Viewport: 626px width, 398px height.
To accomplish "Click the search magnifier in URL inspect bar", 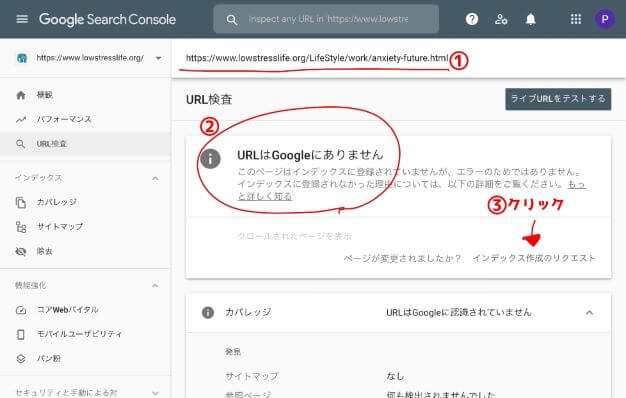I will [232, 19].
